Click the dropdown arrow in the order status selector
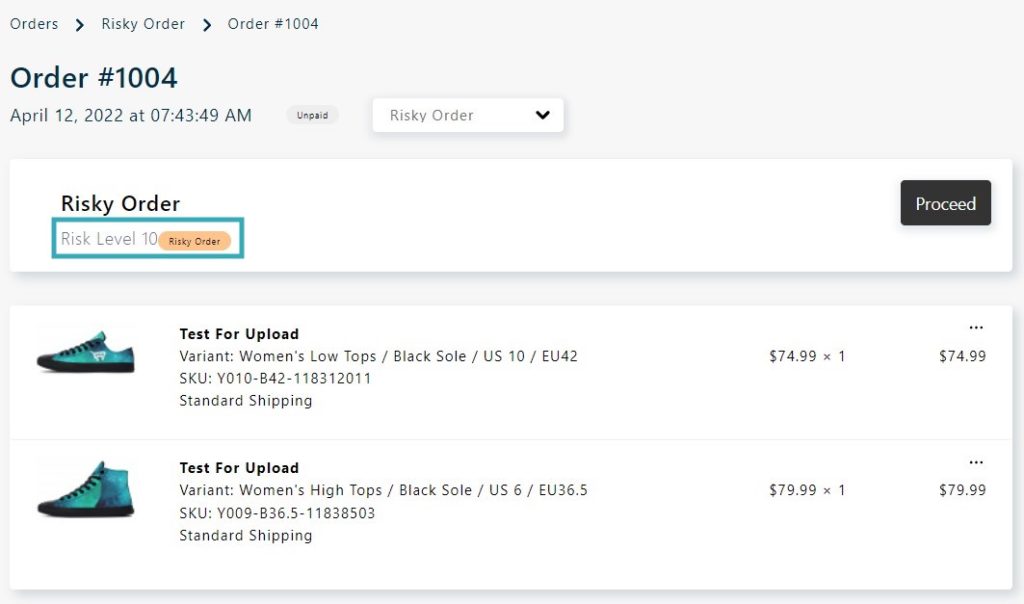 (x=542, y=115)
